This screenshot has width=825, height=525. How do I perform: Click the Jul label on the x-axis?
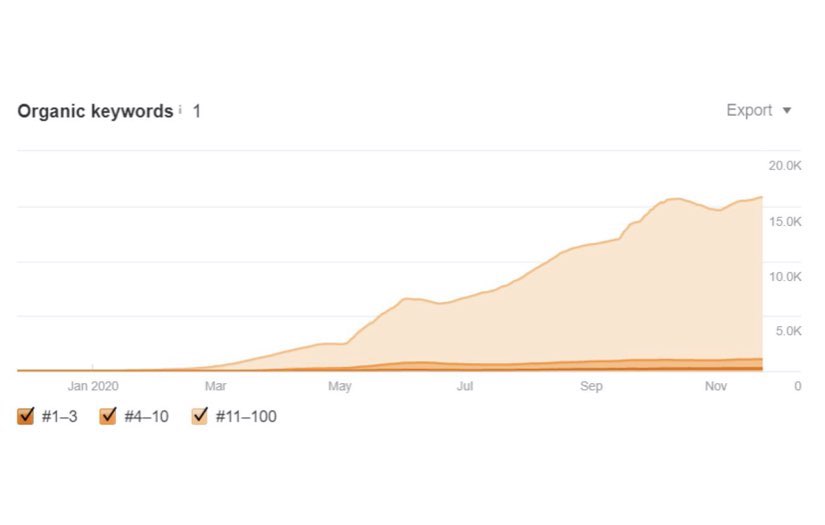[465, 386]
